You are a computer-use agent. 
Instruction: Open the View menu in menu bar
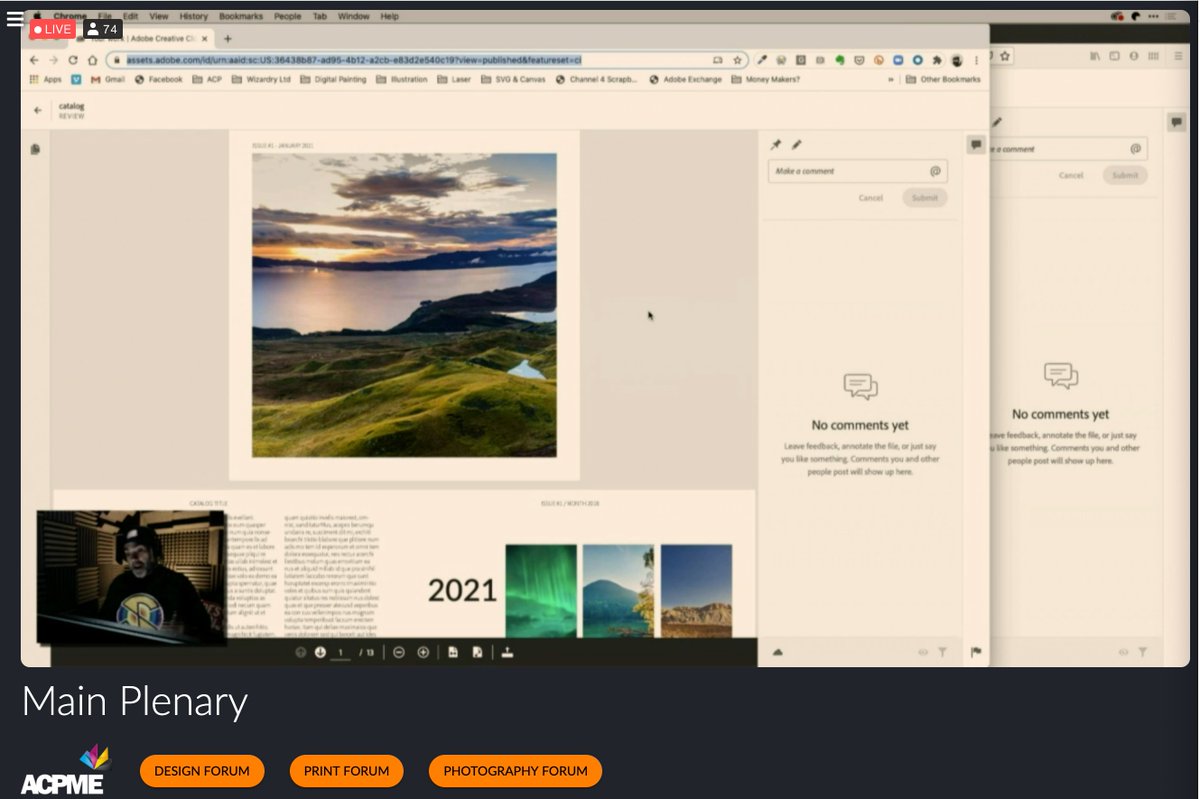point(159,17)
